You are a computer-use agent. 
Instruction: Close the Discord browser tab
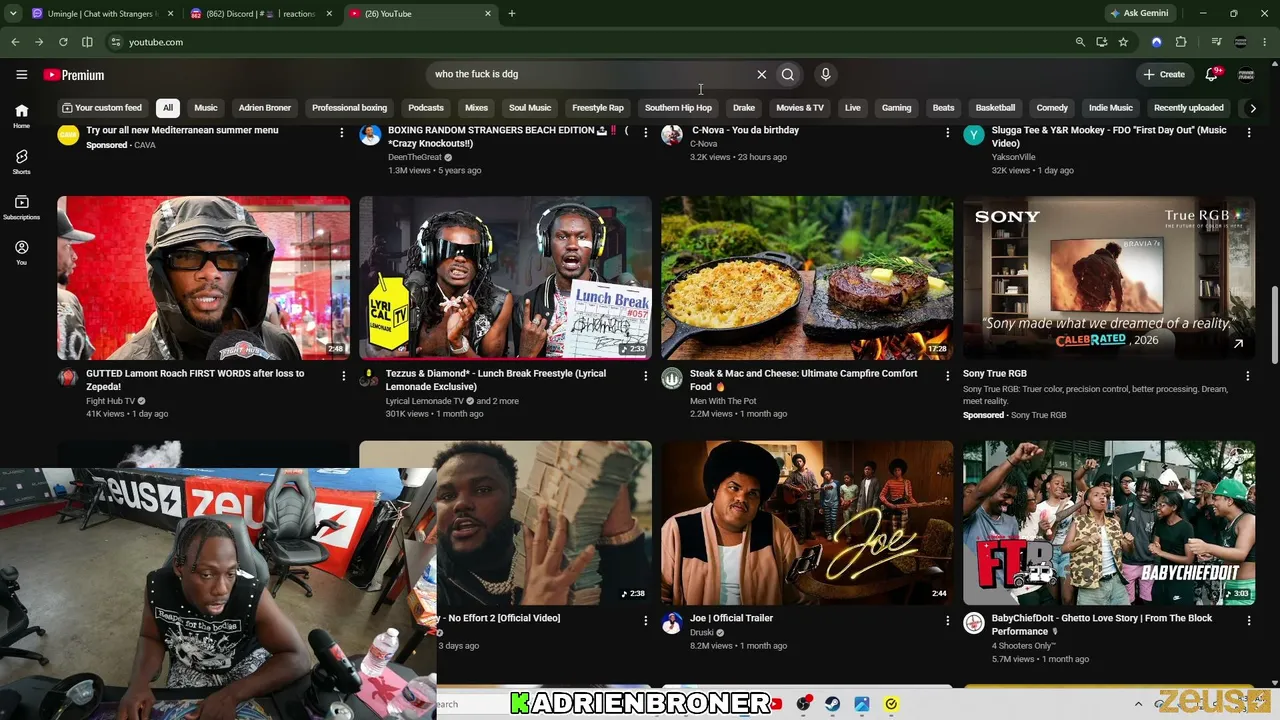click(329, 14)
